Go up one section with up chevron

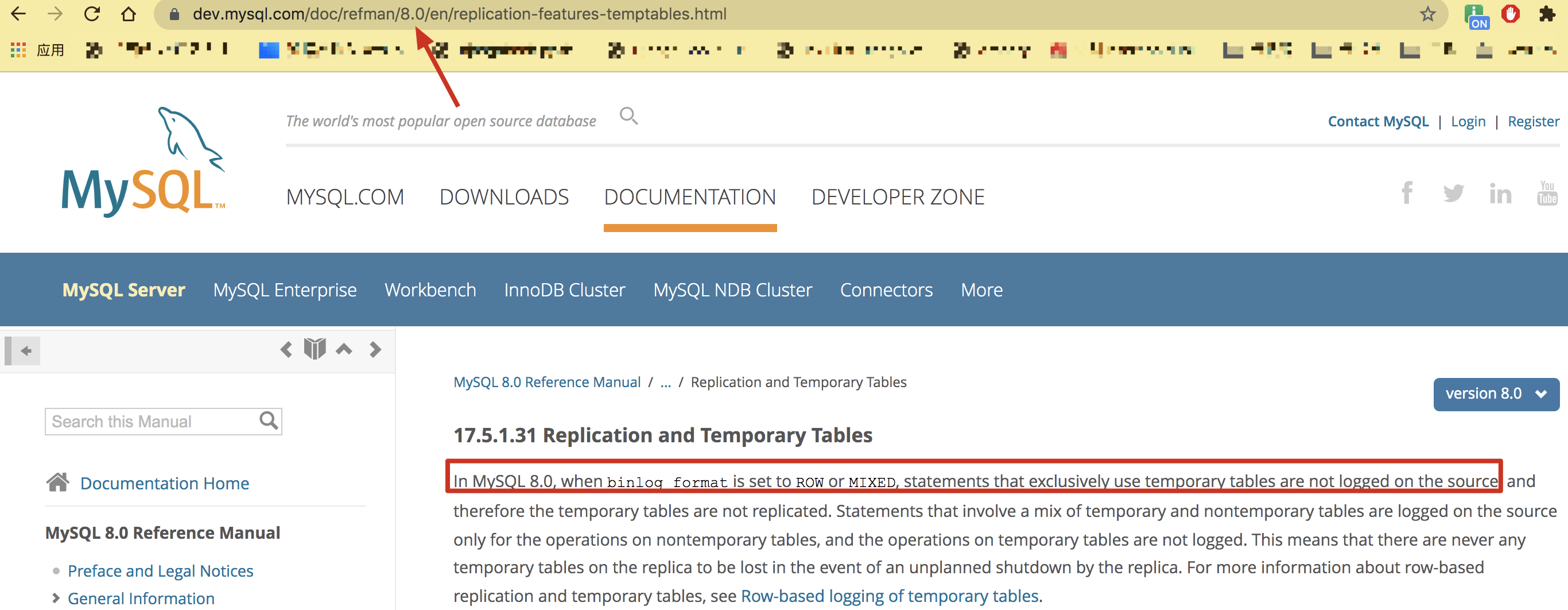coord(344,349)
